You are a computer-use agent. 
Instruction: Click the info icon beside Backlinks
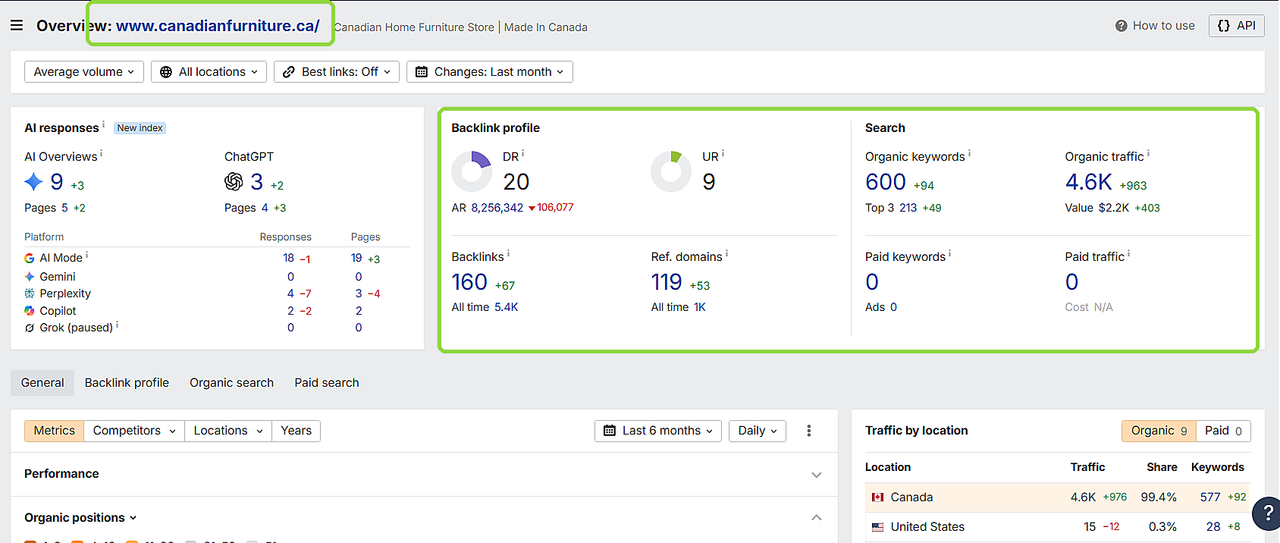tap(509, 255)
